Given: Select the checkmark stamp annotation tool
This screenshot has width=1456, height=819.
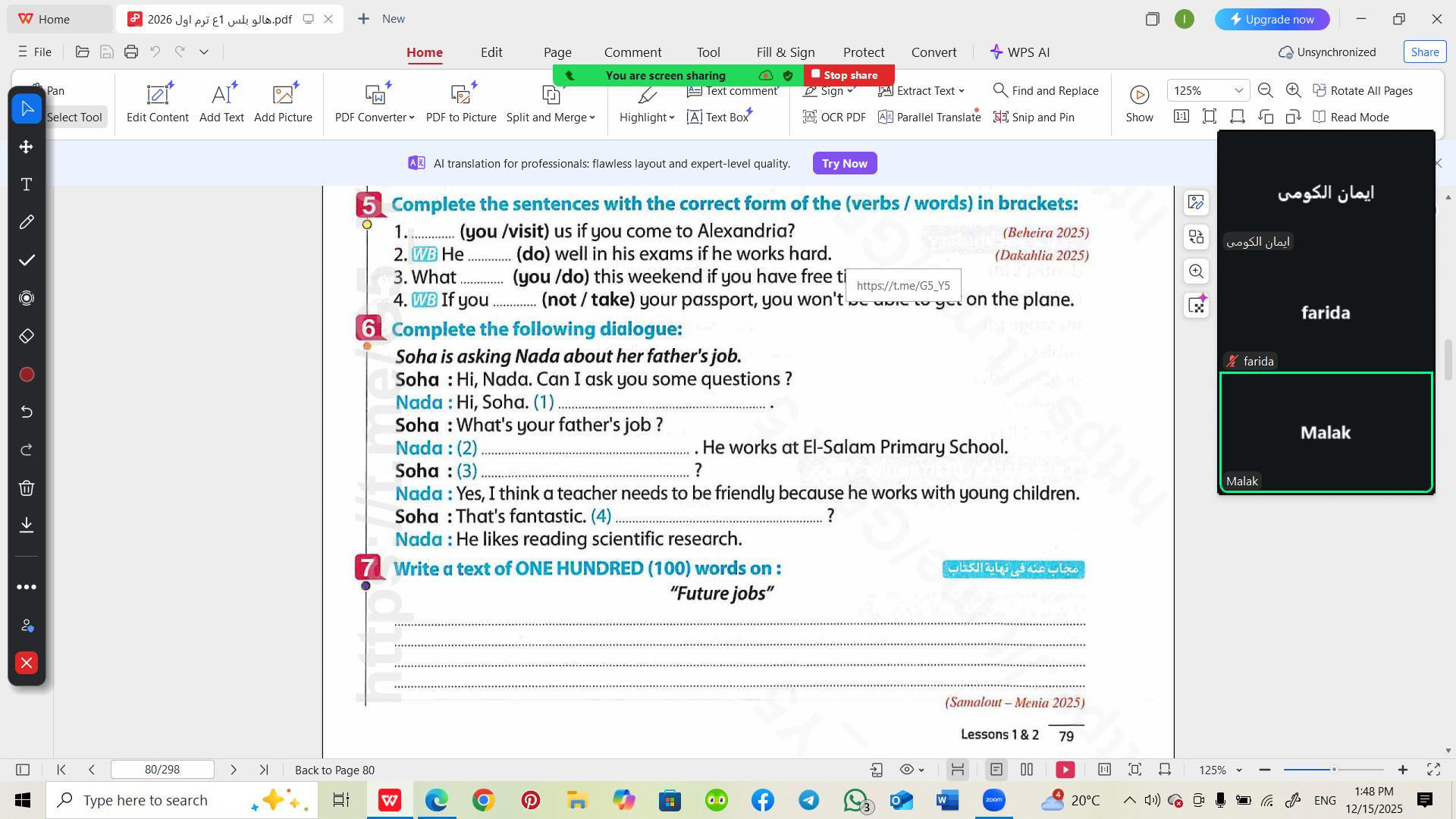Looking at the screenshot, I should [27, 260].
